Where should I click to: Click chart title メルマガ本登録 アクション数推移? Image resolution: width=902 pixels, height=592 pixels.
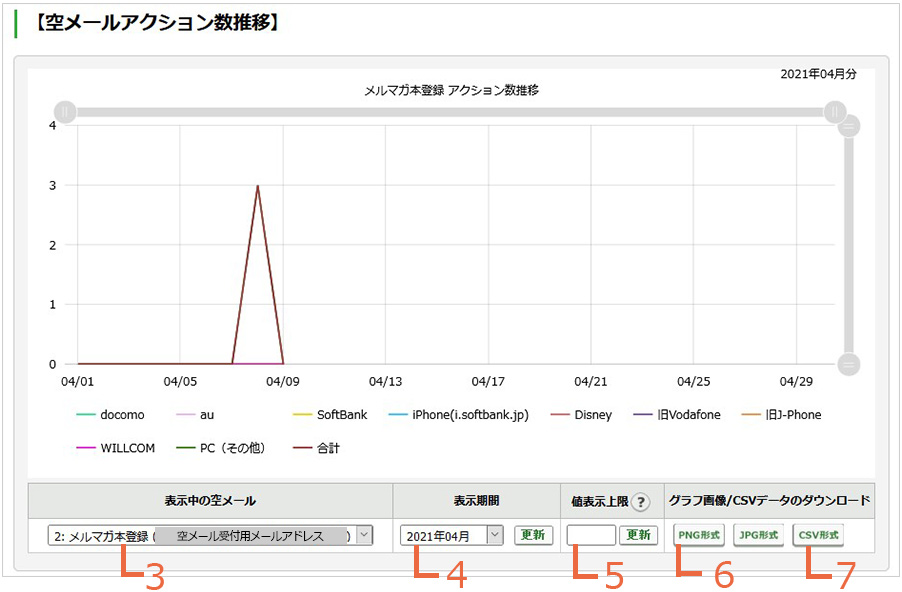tap(452, 90)
